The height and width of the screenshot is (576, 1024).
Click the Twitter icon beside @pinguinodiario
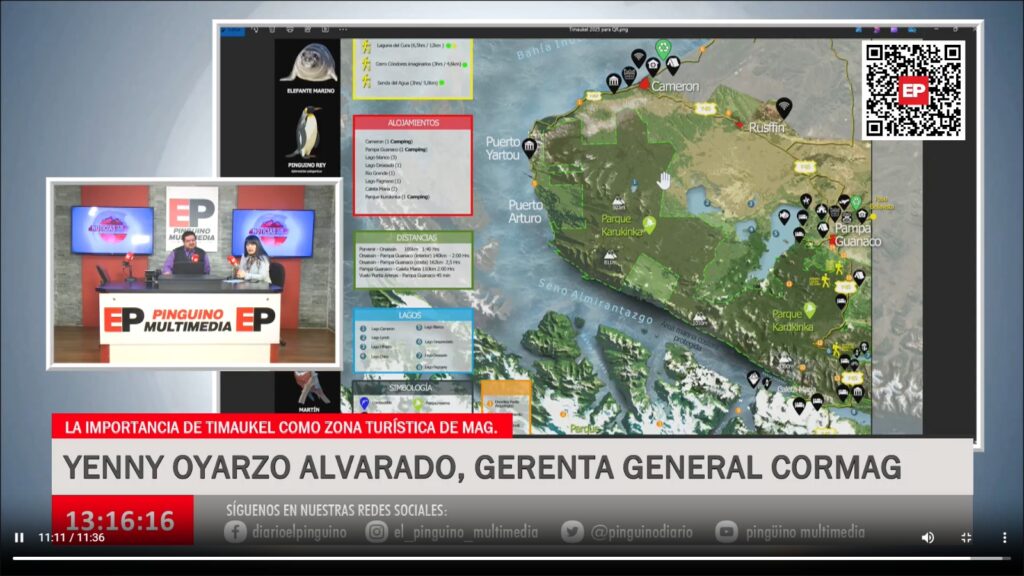click(572, 532)
